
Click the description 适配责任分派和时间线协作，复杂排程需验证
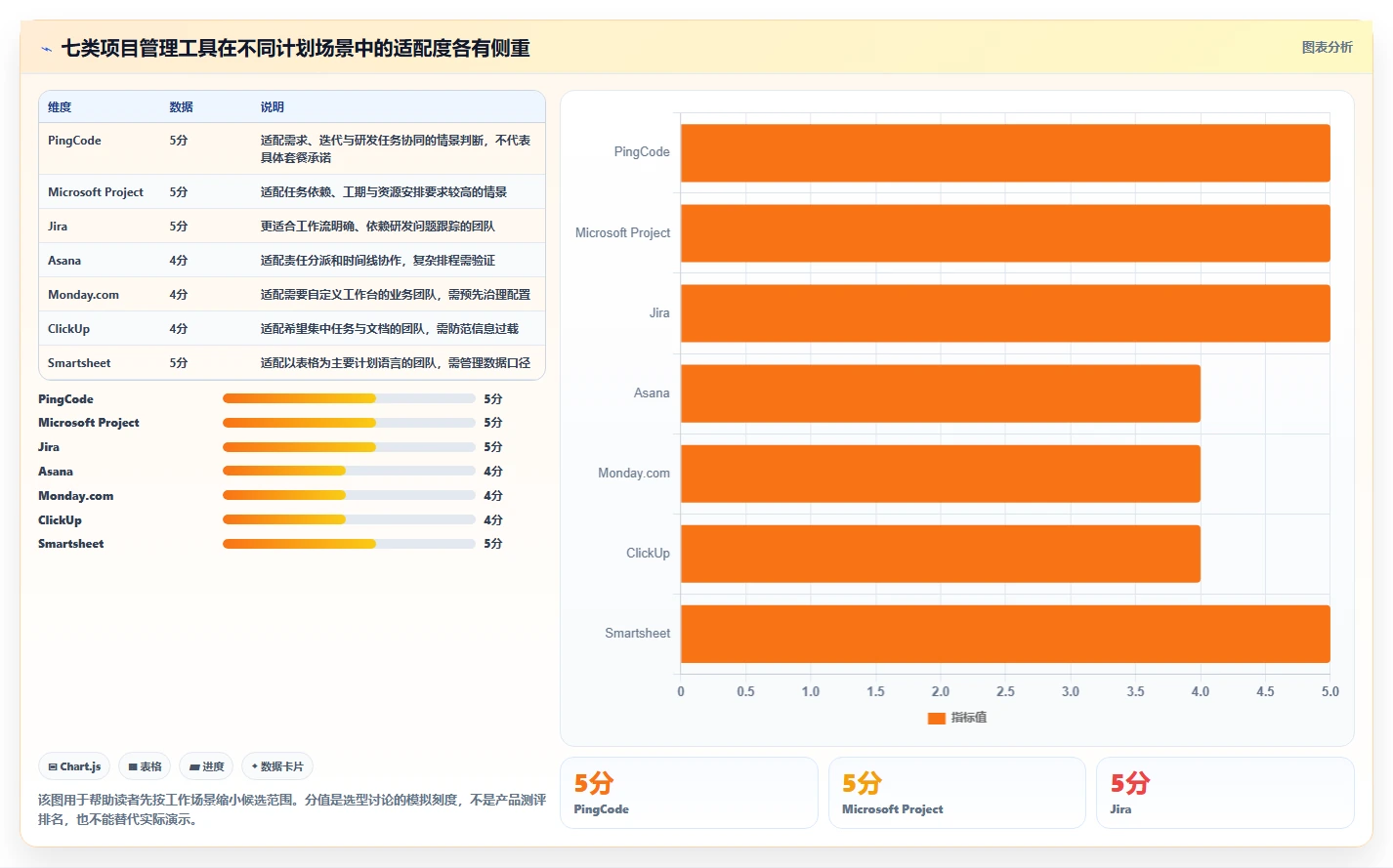[378, 261]
